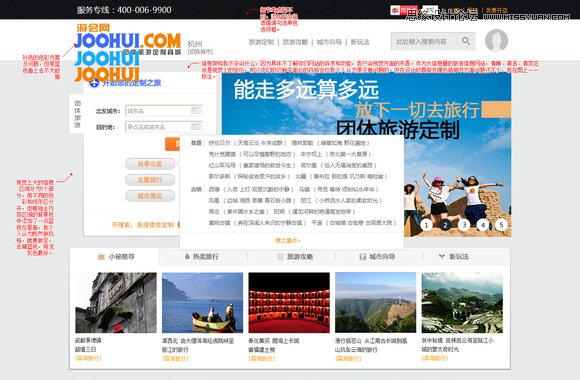Viewport: 580px width, 380px height.
Task: Switch to 小秘推荐 tab
Action: (x=115, y=257)
